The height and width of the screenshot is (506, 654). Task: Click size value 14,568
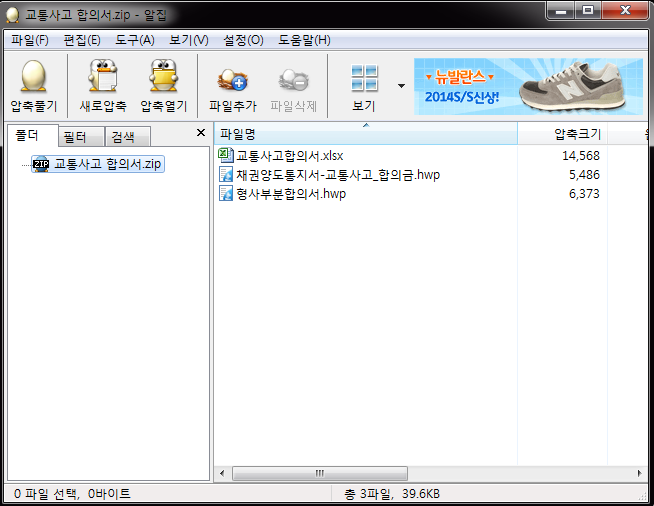click(x=581, y=156)
